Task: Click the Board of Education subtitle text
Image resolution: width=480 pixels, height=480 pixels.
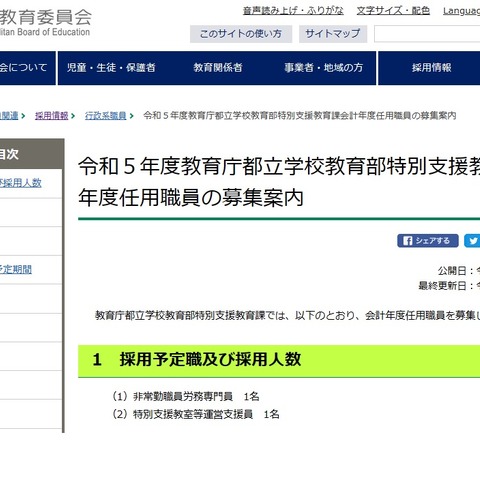Action: pos(45,32)
